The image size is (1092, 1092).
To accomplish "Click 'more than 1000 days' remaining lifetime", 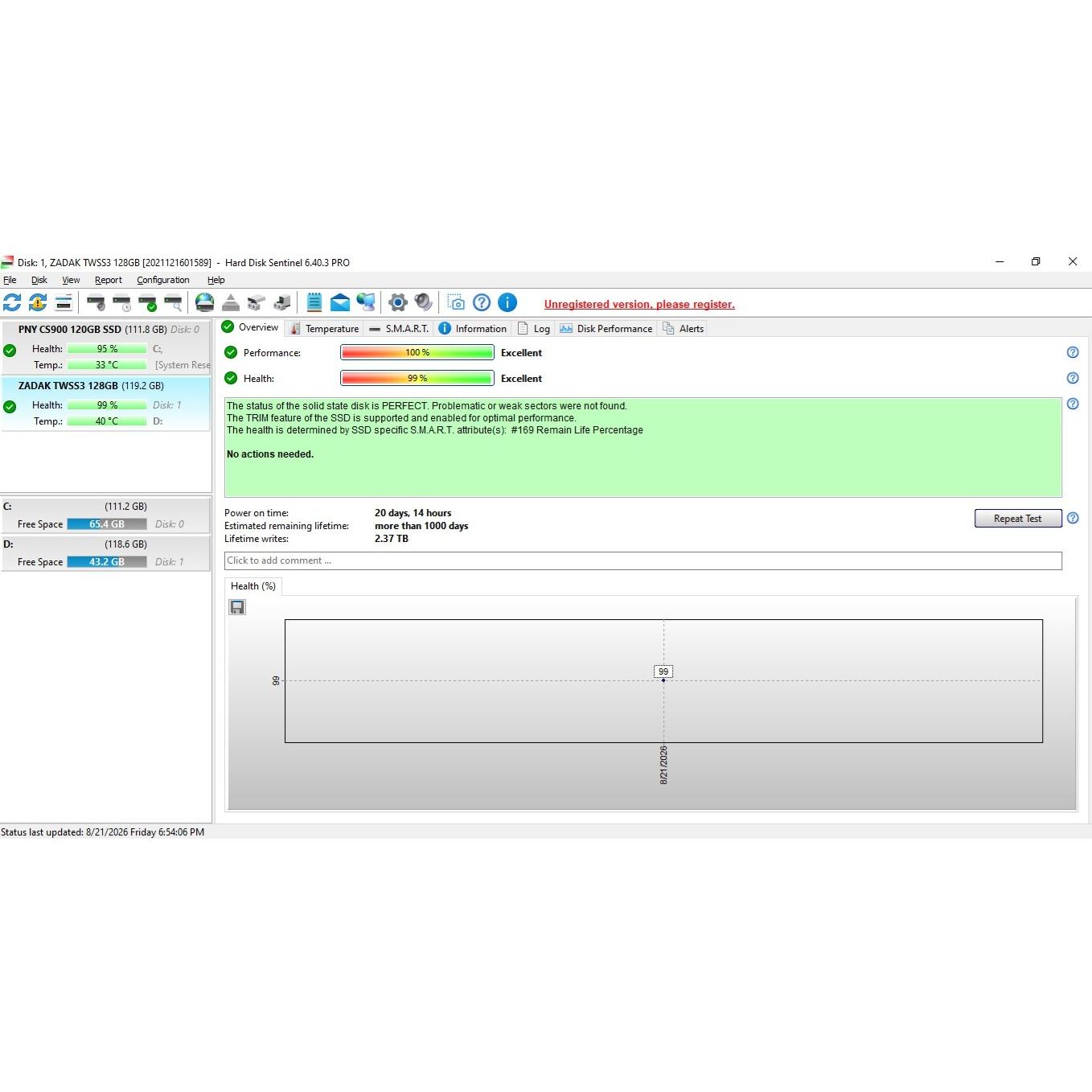I will pyautogui.click(x=421, y=526).
